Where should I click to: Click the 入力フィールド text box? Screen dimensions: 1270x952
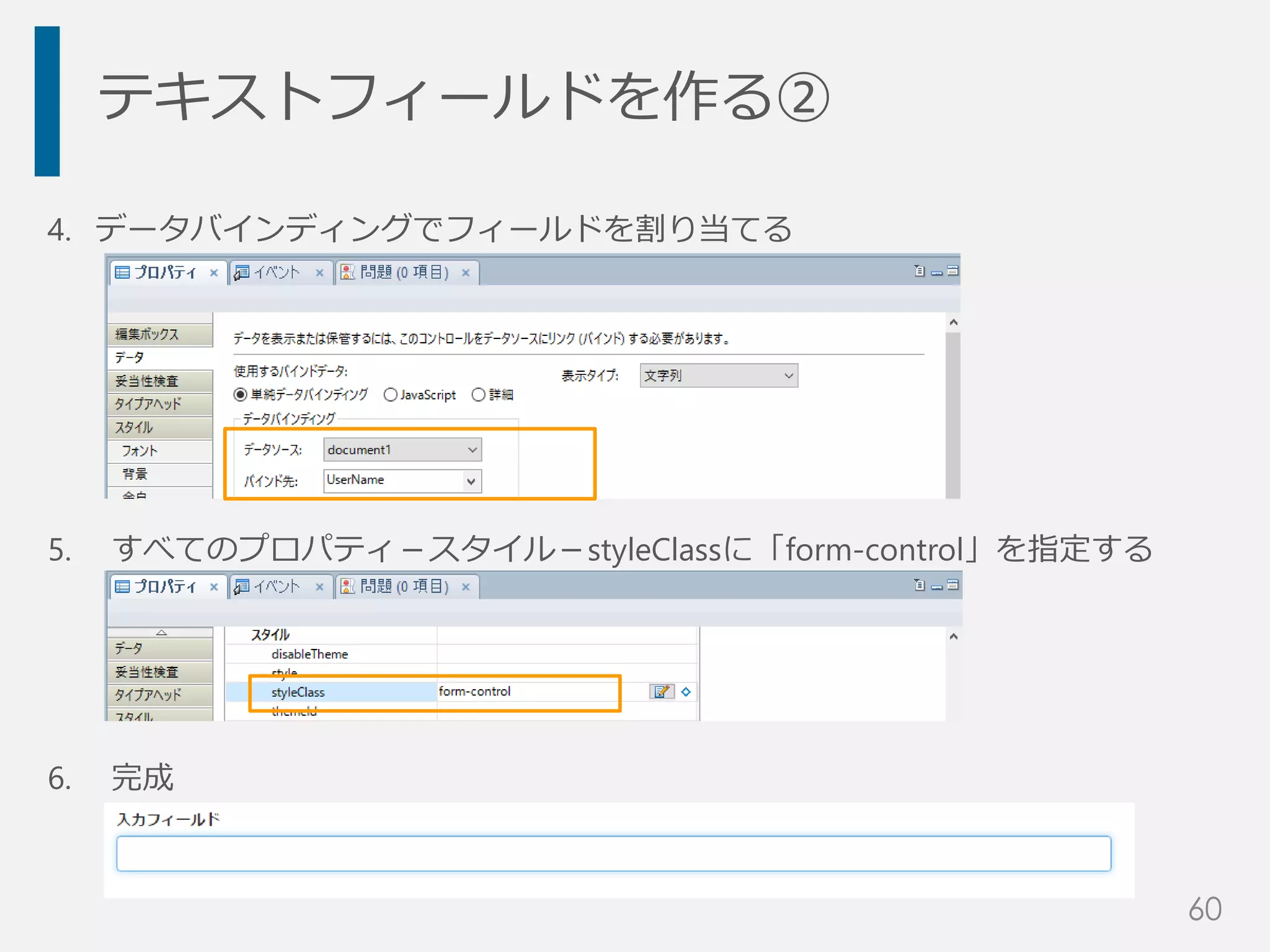click(x=613, y=853)
